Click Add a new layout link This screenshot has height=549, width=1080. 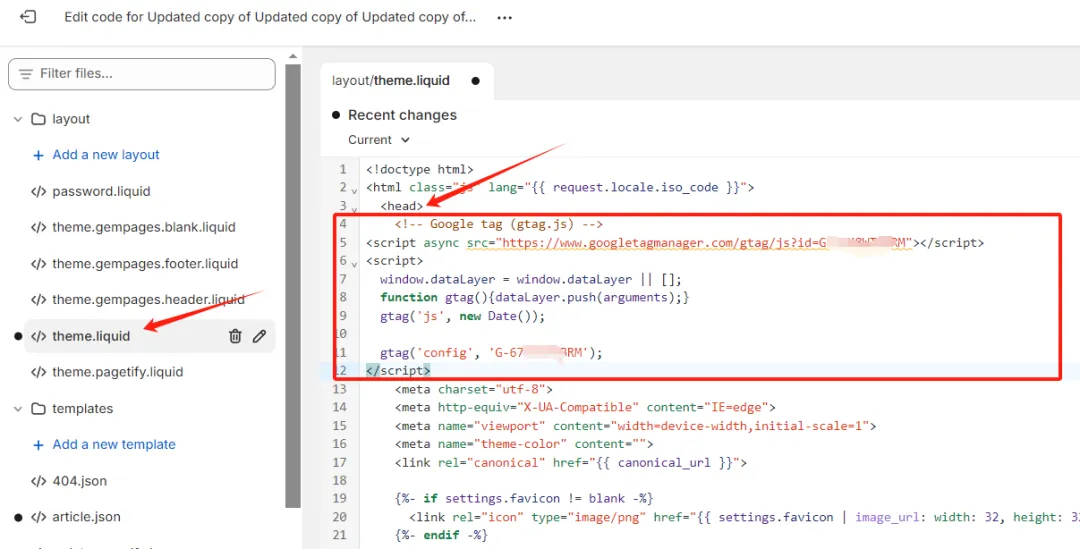coord(105,155)
